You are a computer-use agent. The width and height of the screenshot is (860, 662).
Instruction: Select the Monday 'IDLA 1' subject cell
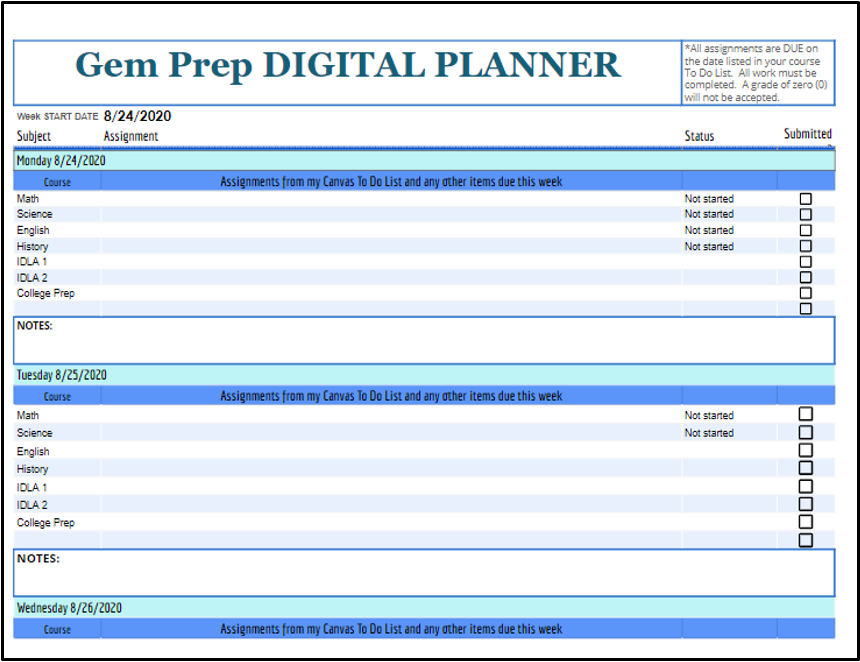[x=57, y=262]
